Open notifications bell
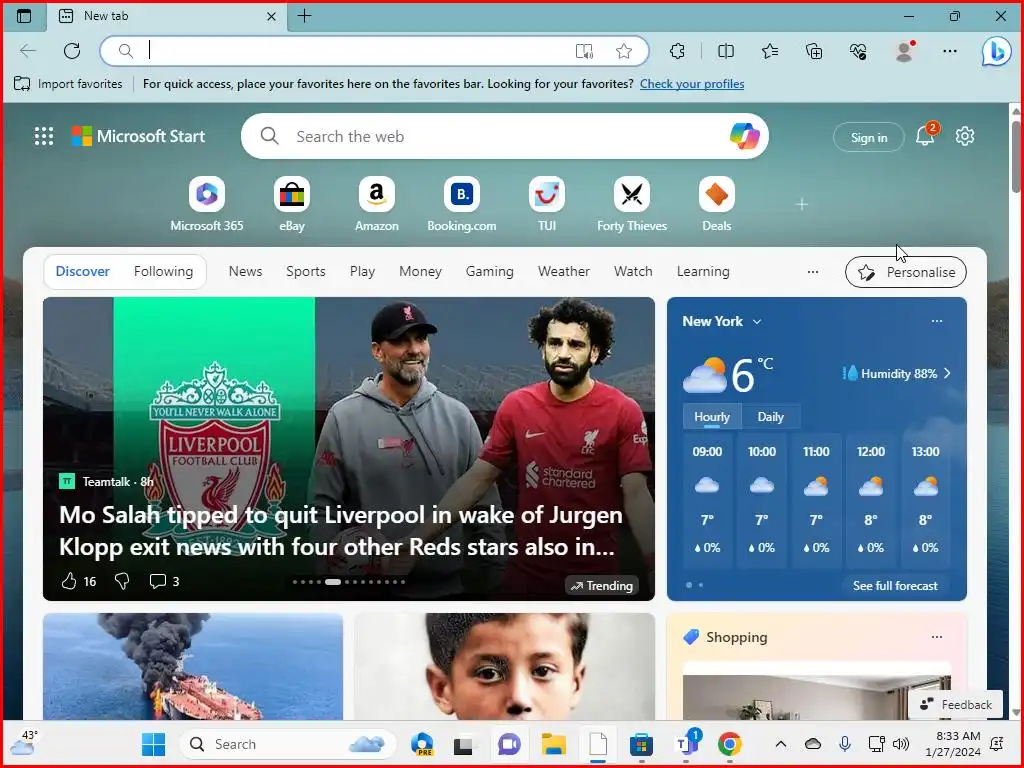 coord(925,135)
